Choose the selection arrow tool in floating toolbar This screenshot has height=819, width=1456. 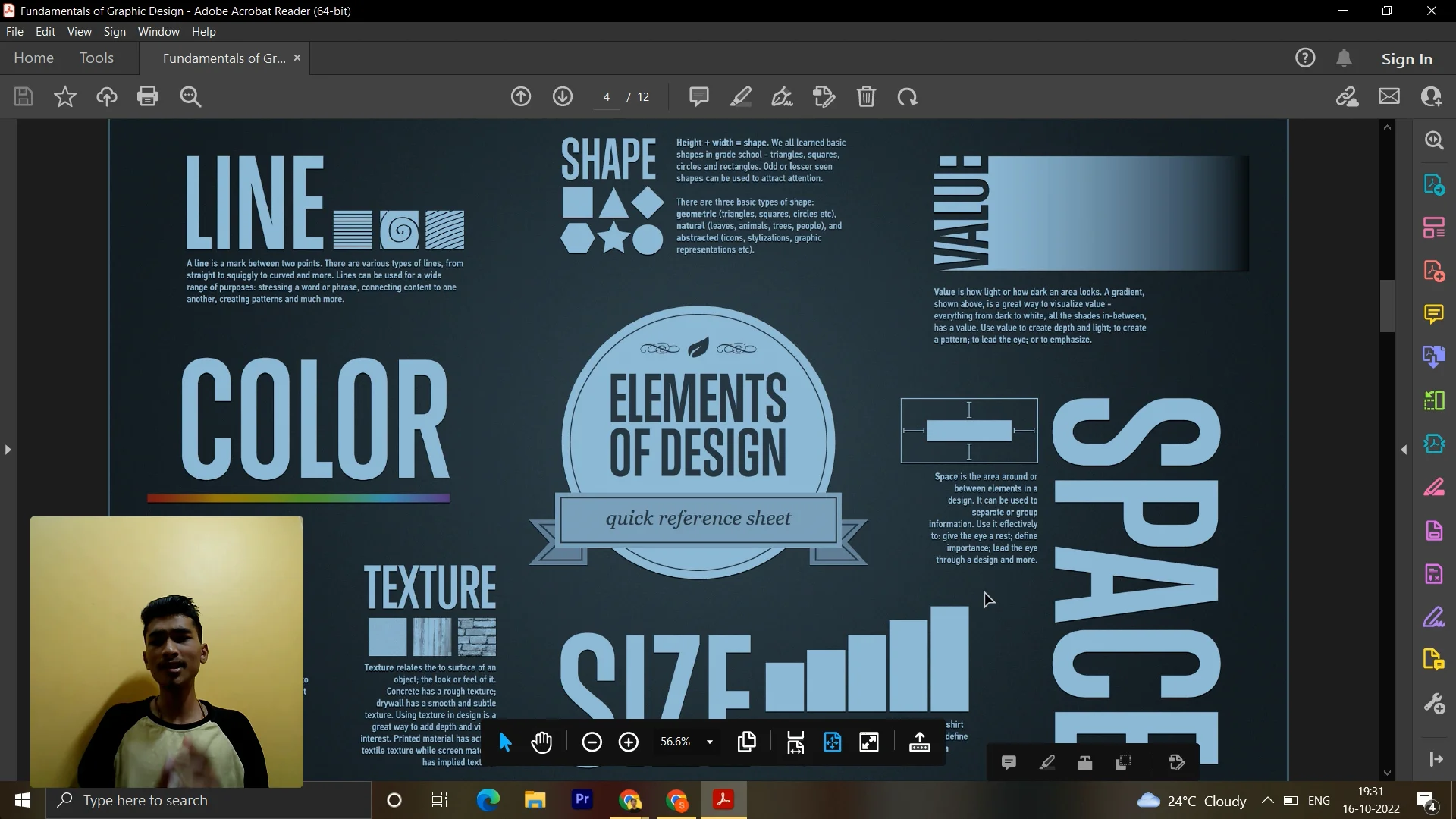coord(505,742)
